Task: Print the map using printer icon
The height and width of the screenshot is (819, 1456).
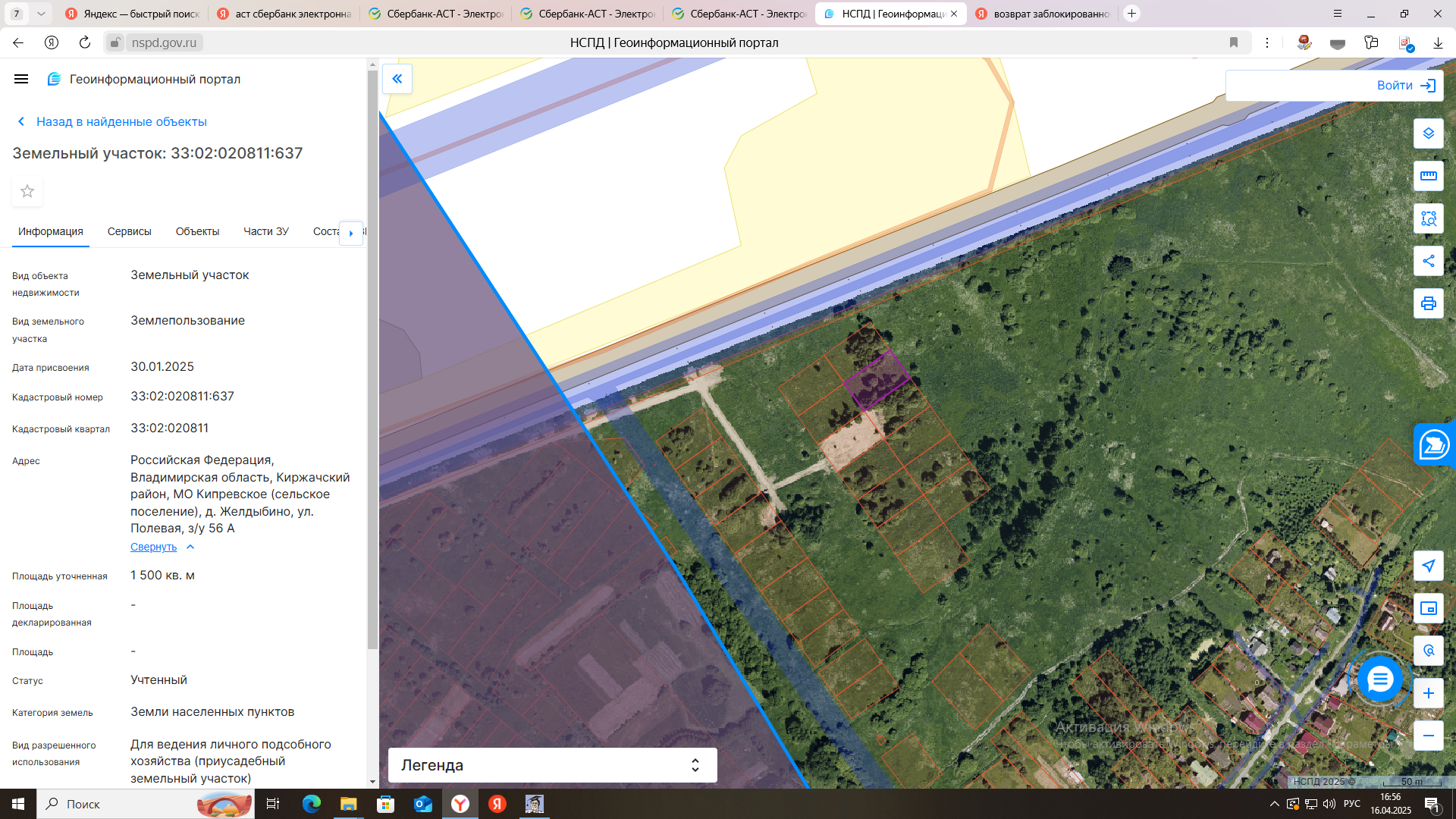Action: 1428,303
